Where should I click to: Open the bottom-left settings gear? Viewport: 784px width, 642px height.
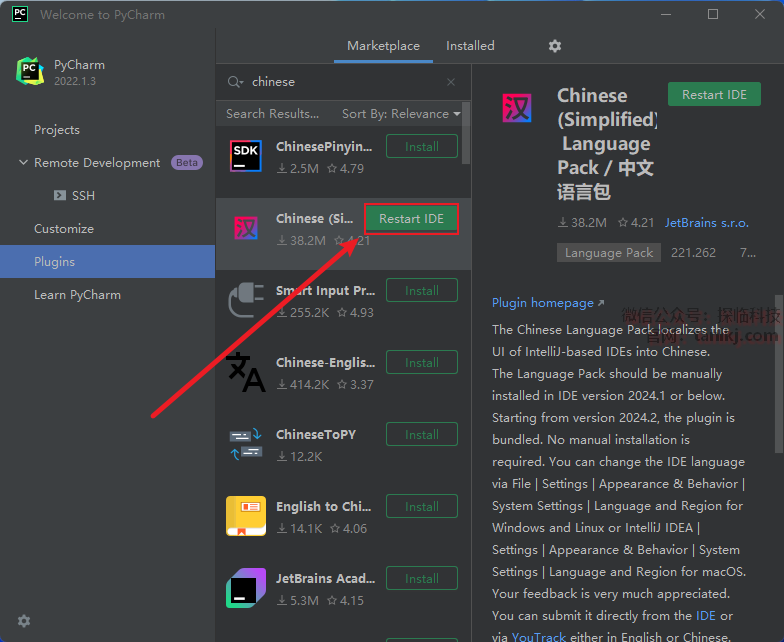pos(24,621)
